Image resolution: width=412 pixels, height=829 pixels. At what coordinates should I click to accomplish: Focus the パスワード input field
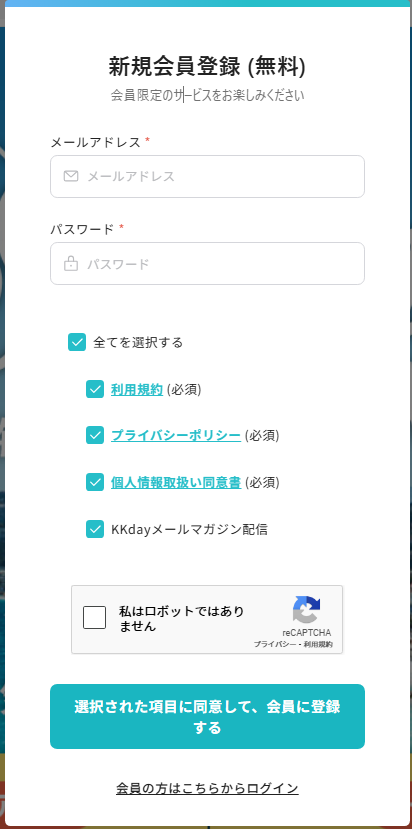click(207, 263)
